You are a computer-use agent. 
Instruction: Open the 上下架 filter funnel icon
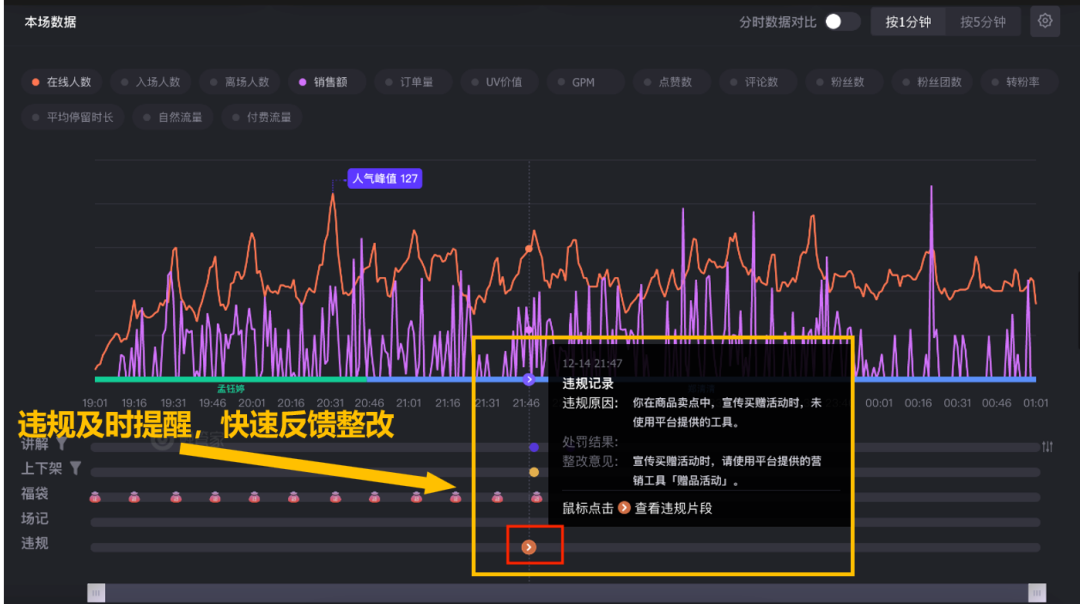point(76,468)
